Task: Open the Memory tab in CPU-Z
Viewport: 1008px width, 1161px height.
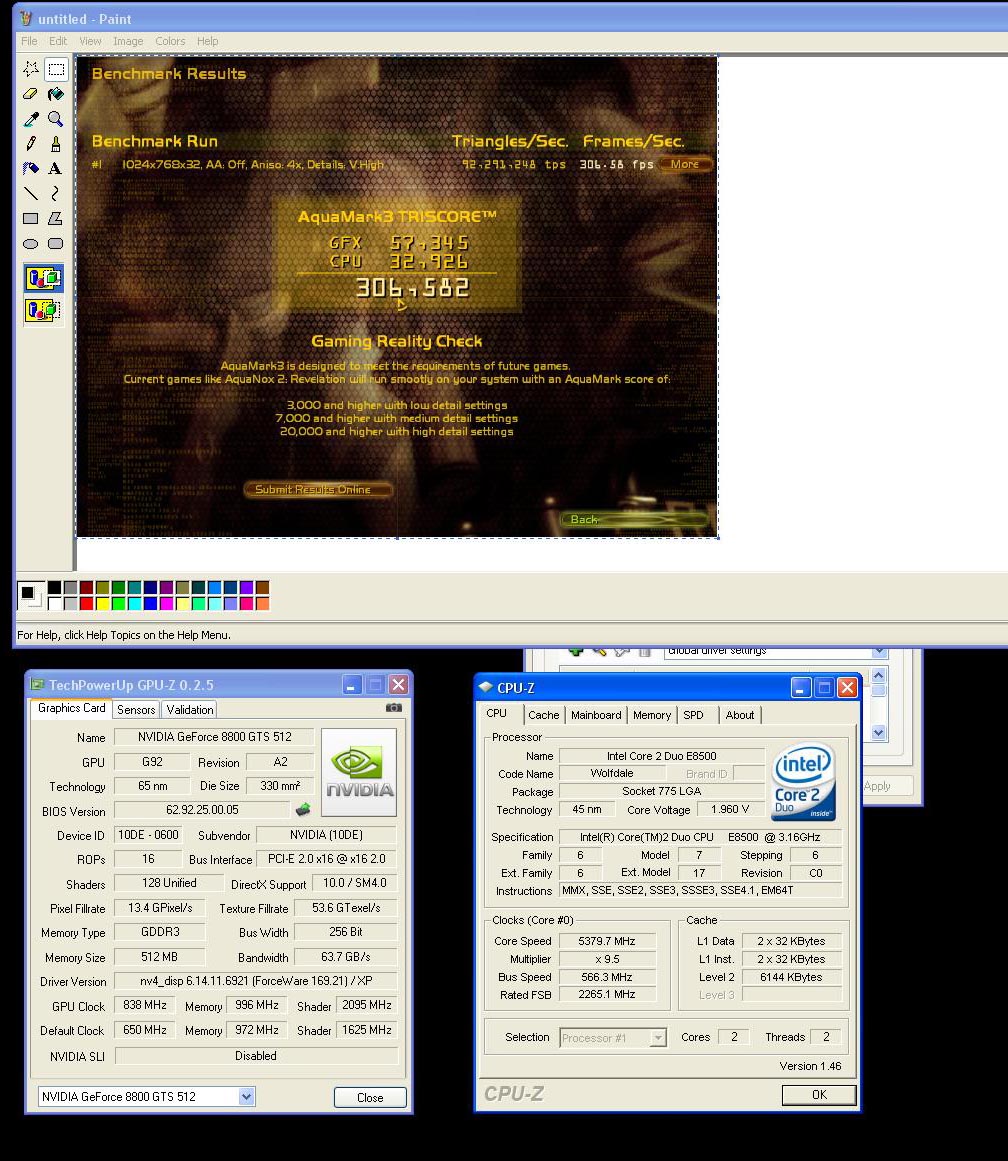Action: pos(652,715)
